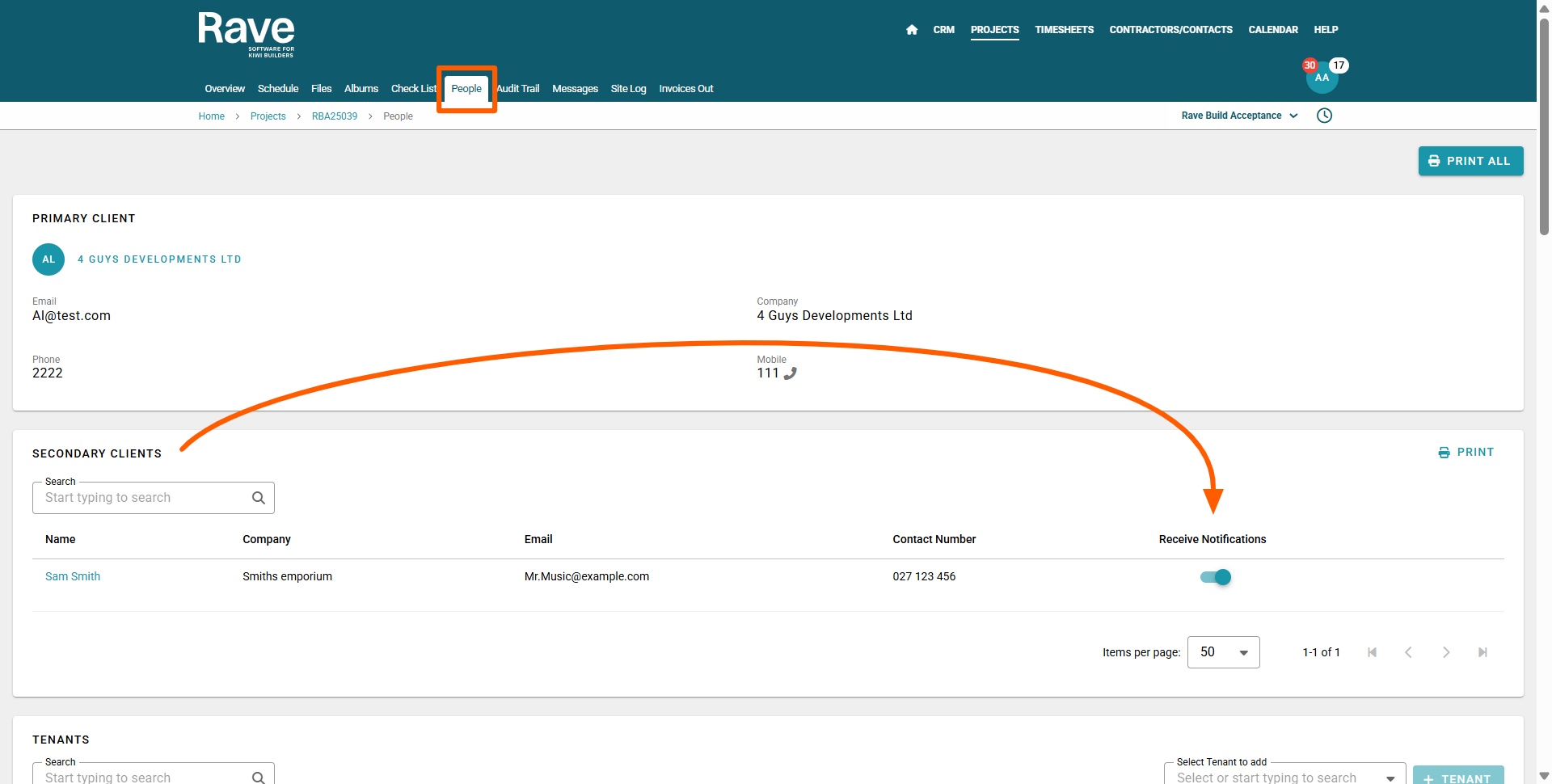1552x784 pixels.
Task: Go to the previous page arrow
Action: pyautogui.click(x=1408, y=652)
